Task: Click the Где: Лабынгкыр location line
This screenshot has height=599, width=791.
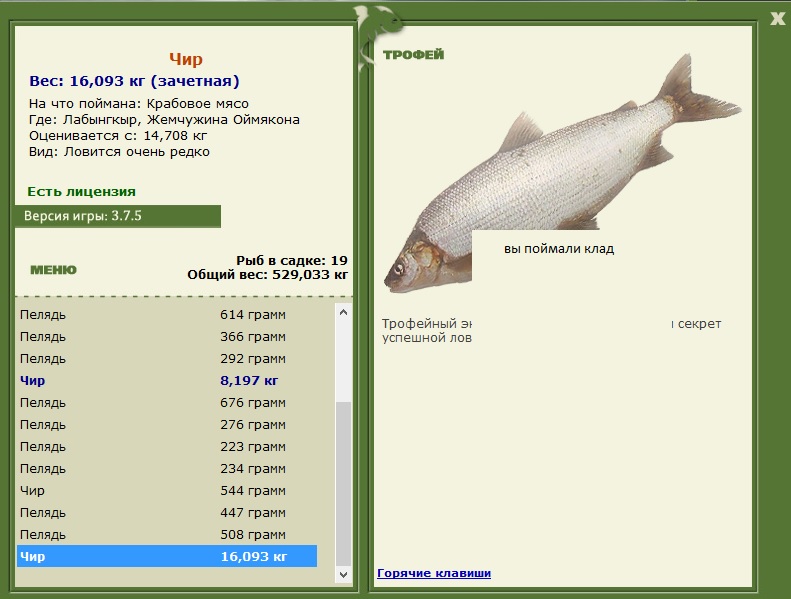Action: point(164,120)
